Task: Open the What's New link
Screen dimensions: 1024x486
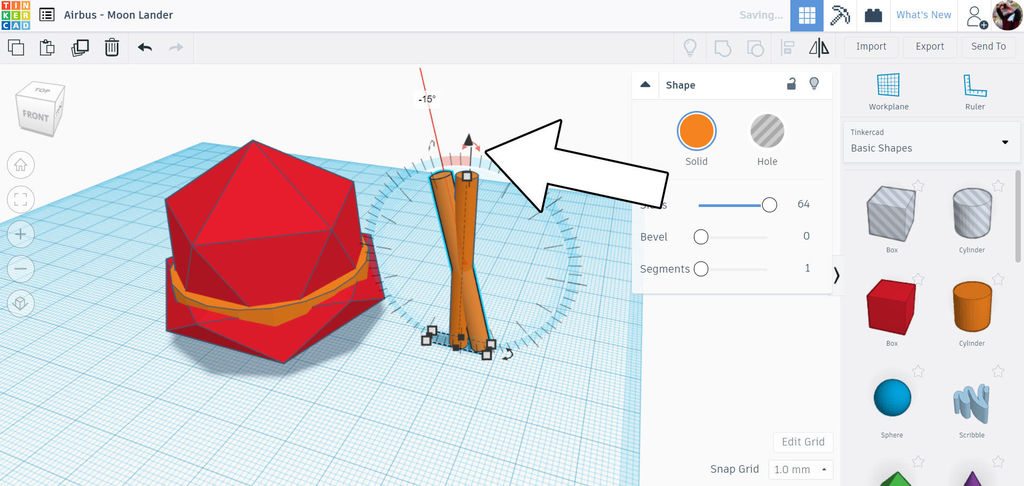Action: tap(923, 15)
